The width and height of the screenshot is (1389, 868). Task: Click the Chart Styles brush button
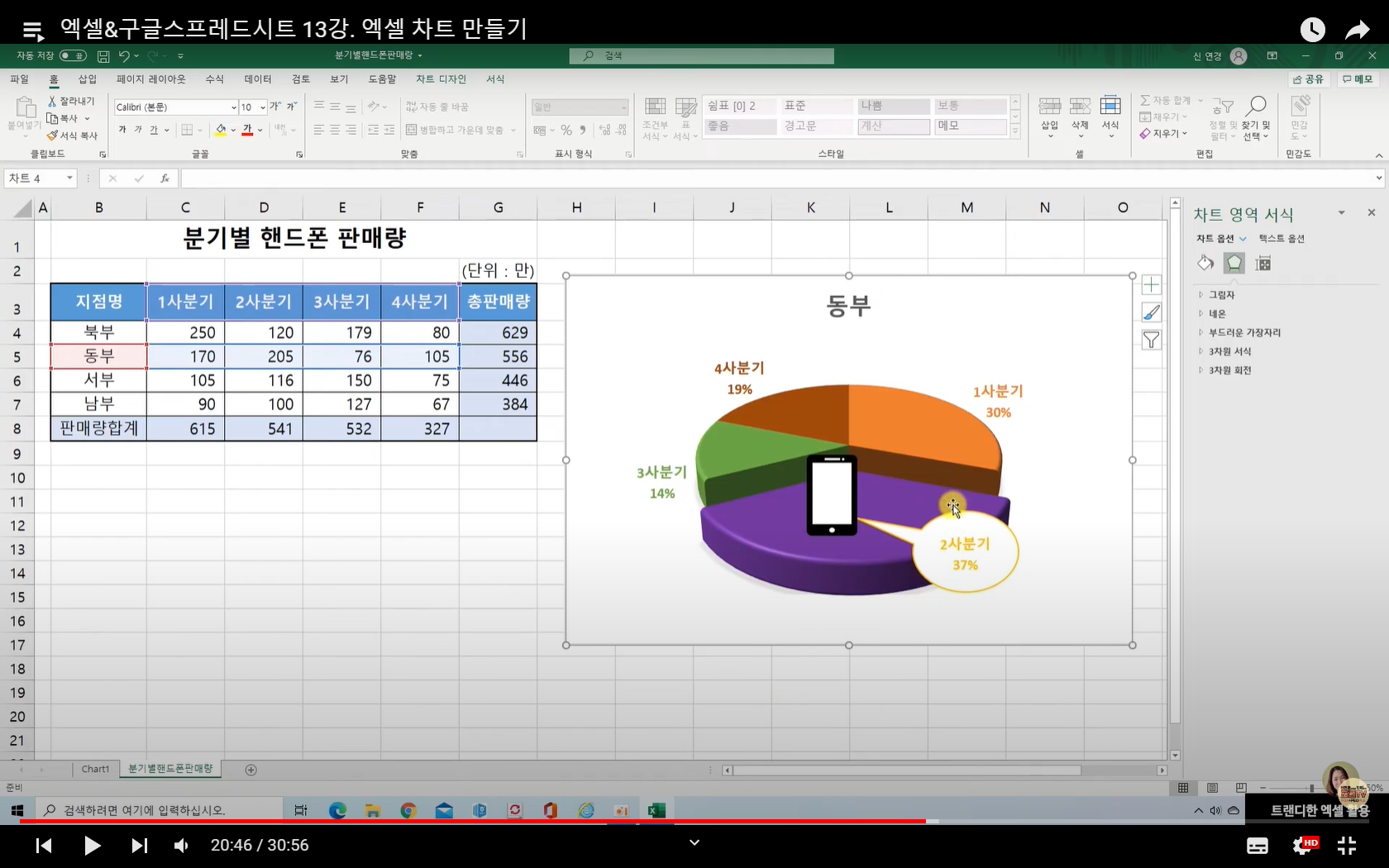1151,312
